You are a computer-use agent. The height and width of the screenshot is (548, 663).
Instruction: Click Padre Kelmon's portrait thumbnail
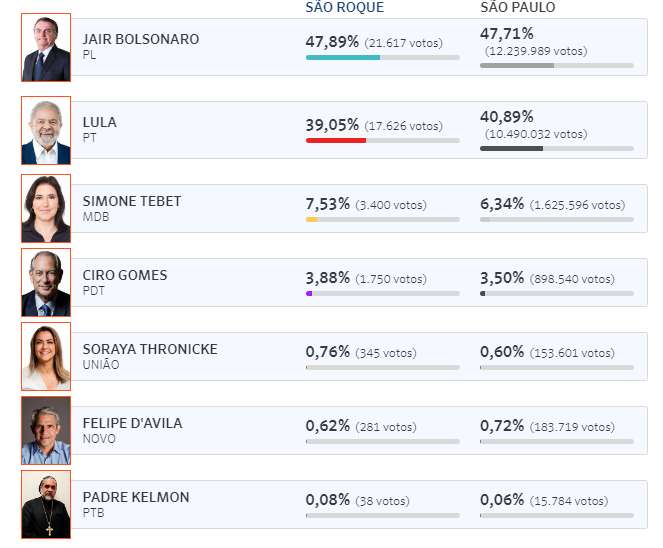[x=46, y=504]
